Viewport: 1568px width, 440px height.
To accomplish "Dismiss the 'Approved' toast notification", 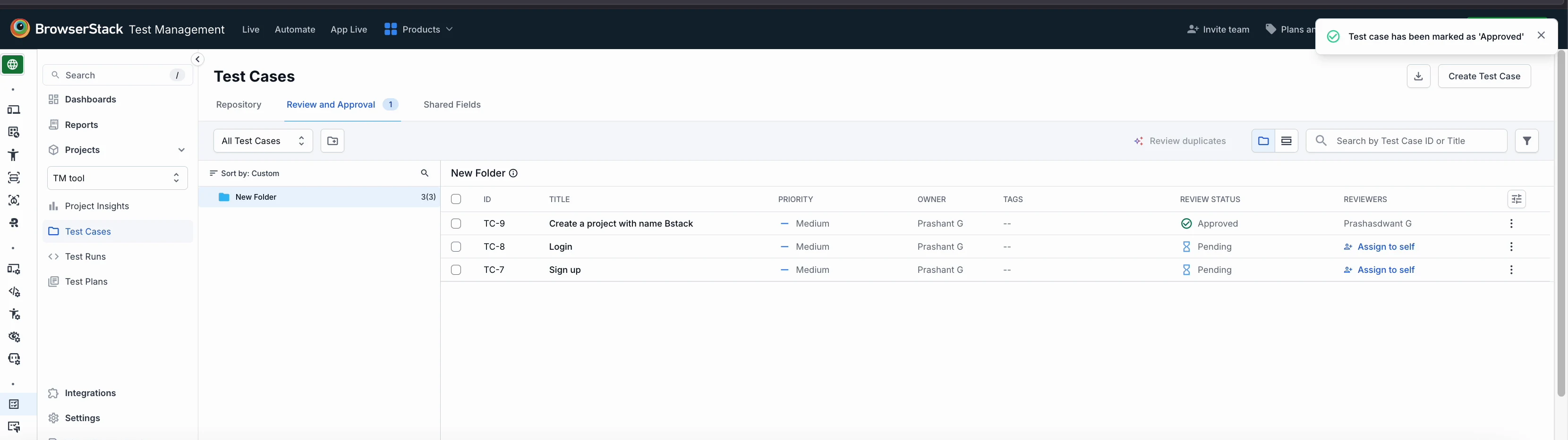I will [1541, 35].
